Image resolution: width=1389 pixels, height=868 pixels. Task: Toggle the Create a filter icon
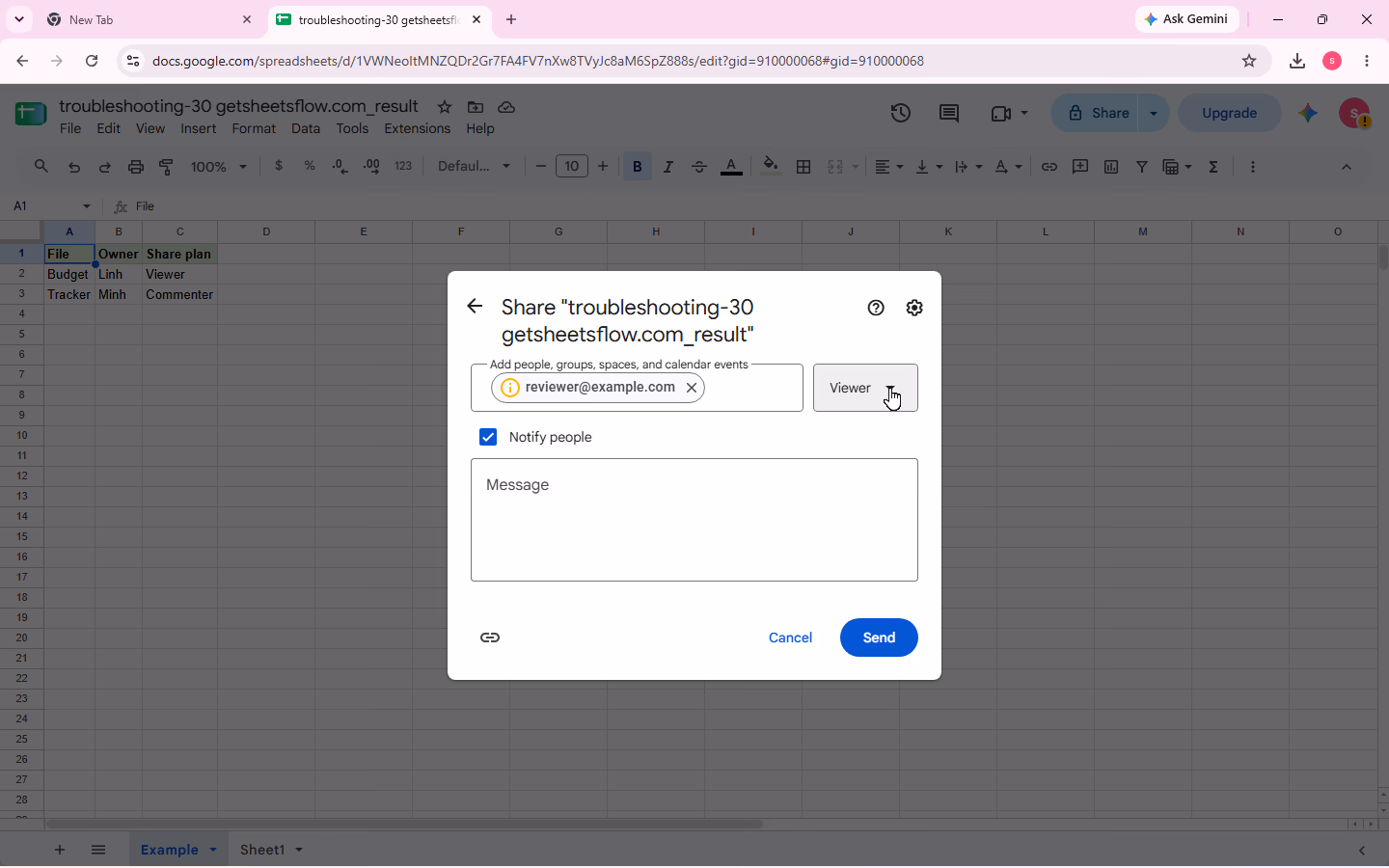point(1142,167)
